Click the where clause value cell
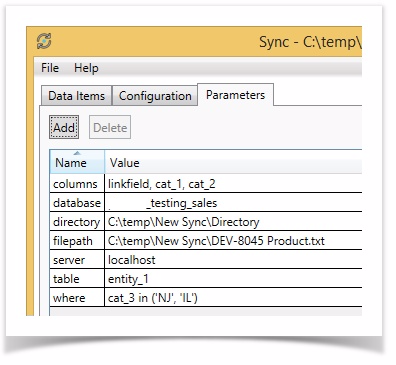 [x=233, y=298]
